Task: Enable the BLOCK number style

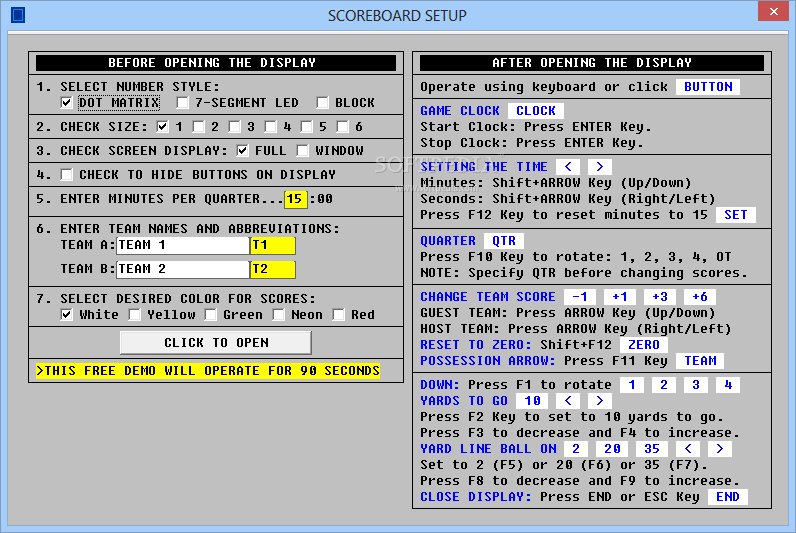Action: (322, 103)
